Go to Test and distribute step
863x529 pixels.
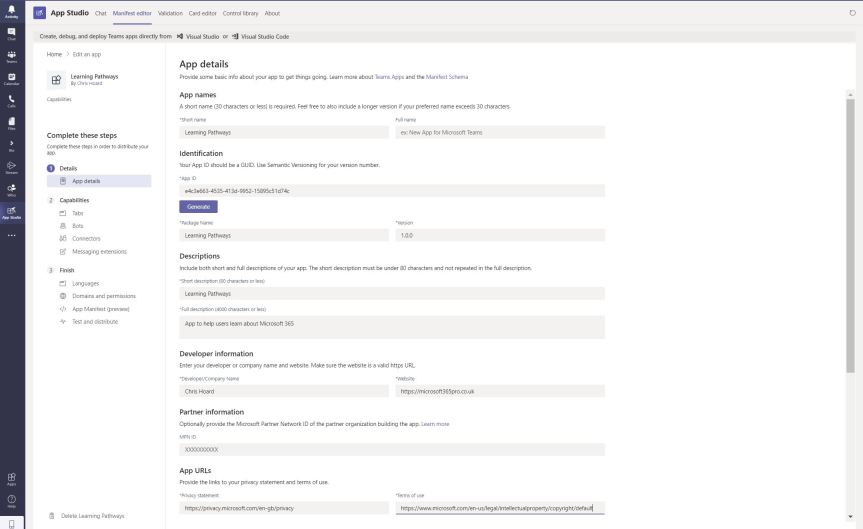click(x=95, y=322)
